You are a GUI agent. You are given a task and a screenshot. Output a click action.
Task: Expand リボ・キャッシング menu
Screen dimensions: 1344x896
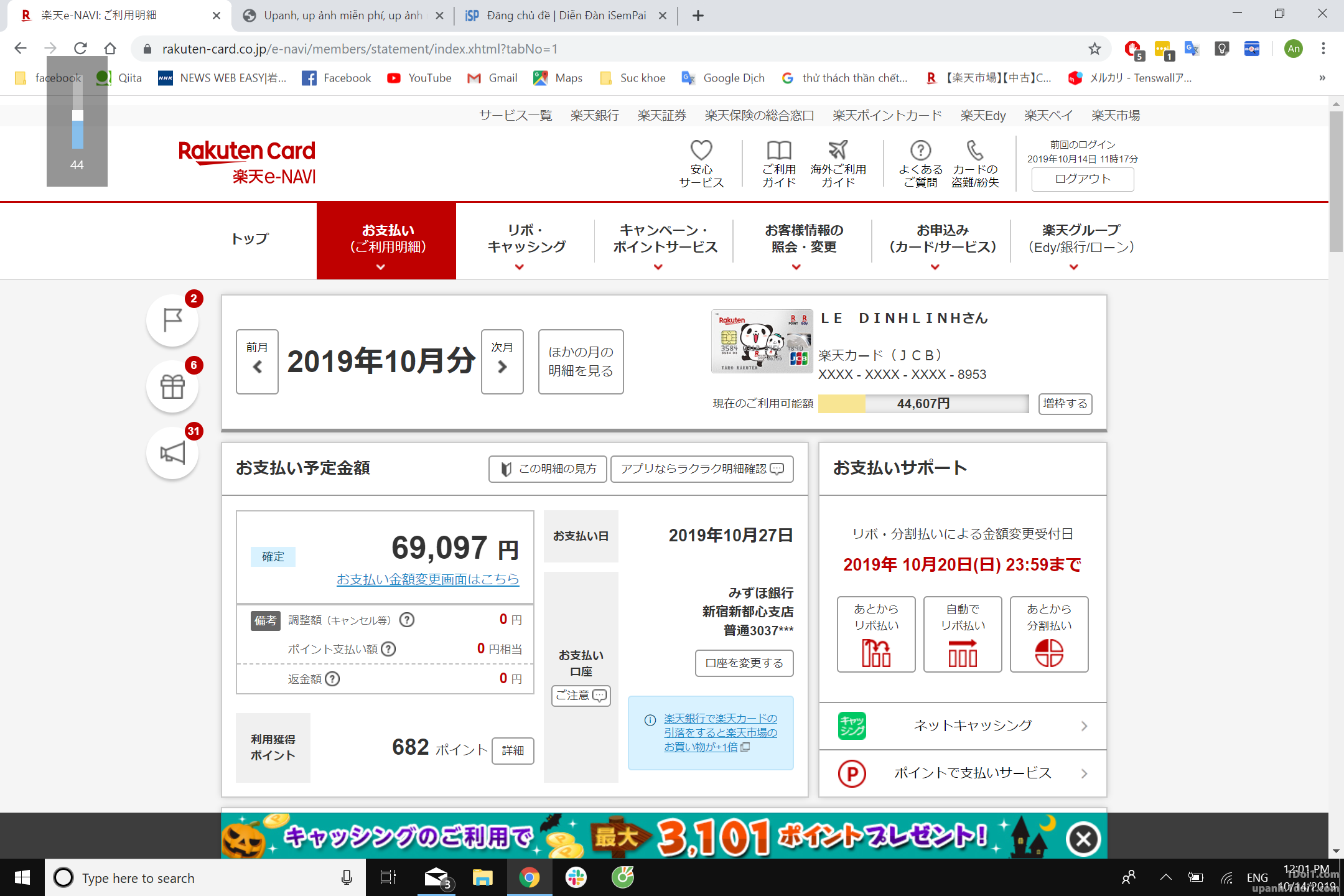tap(526, 241)
